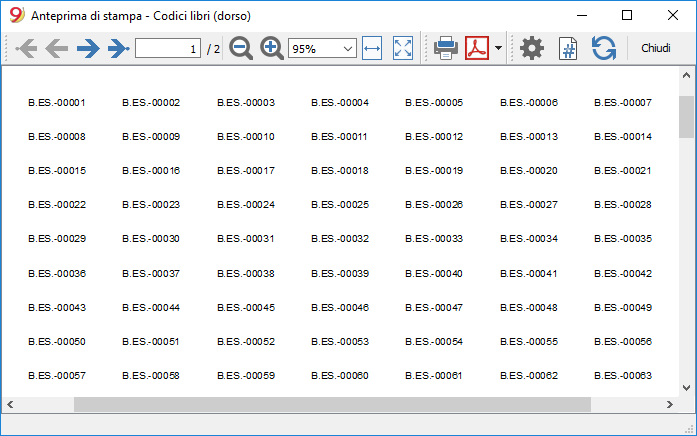Click the horizontal scrollbar thumb

pyautogui.click(x=332, y=404)
